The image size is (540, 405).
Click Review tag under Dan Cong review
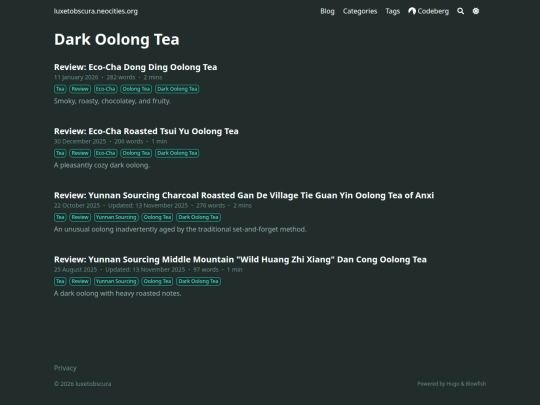click(x=80, y=281)
